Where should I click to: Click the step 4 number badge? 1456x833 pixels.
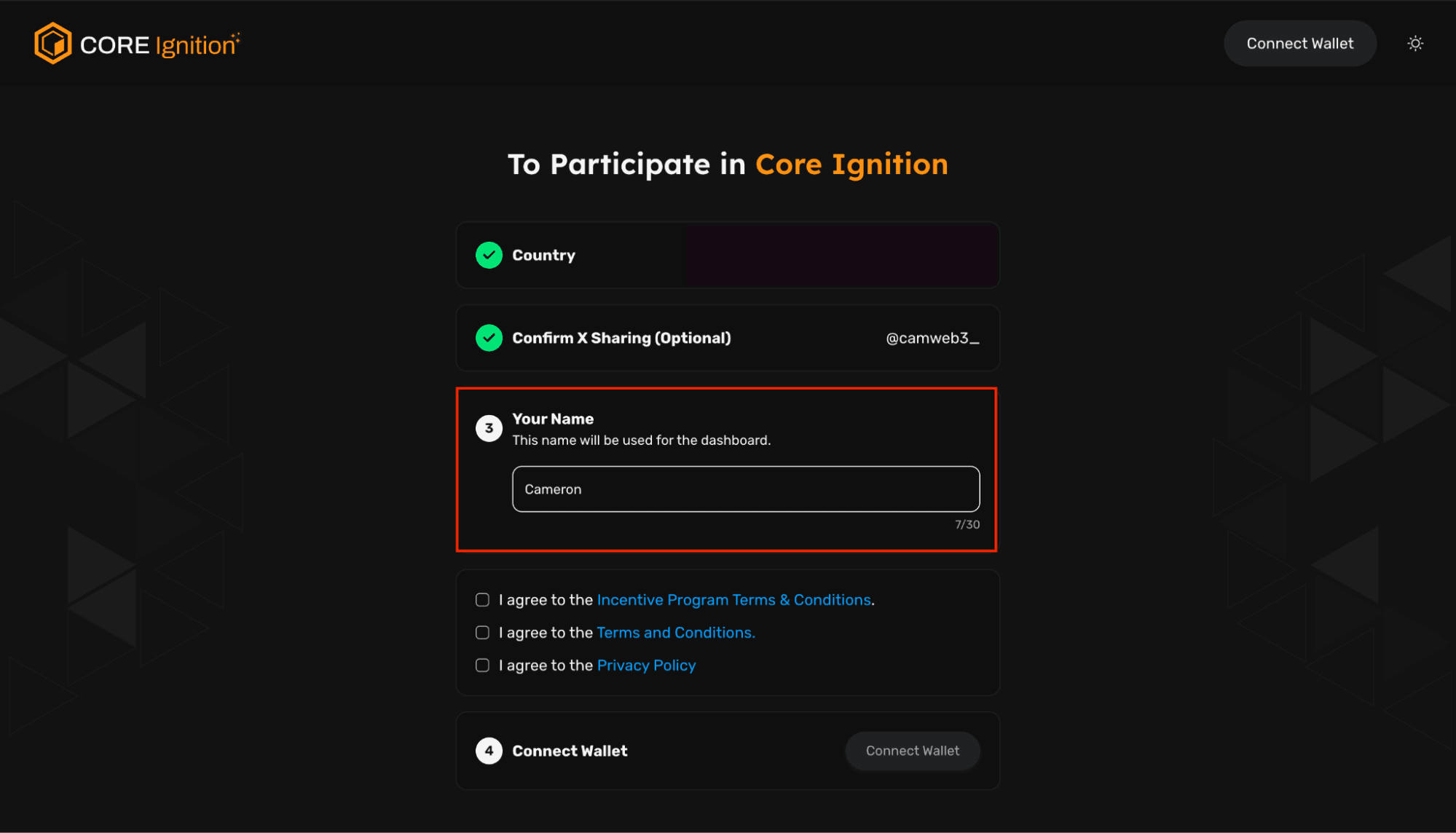point(489,751)
